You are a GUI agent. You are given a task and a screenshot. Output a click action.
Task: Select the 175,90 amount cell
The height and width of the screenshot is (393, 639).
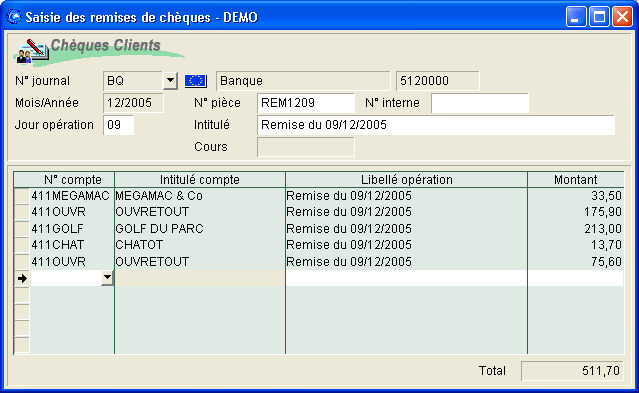tap(575, 212)
